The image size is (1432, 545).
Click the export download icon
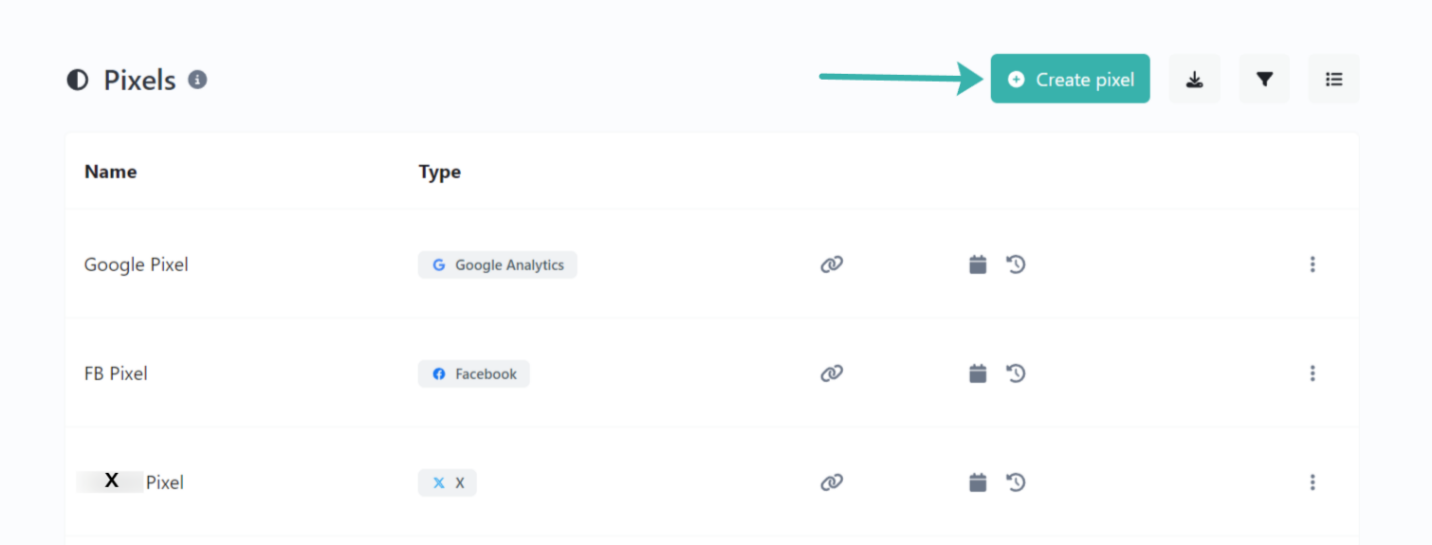[x=1194, y=79]
